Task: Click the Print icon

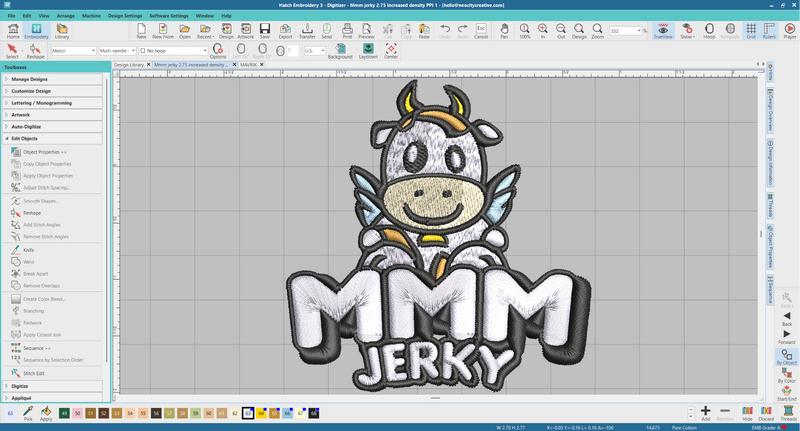Action: 347,31
